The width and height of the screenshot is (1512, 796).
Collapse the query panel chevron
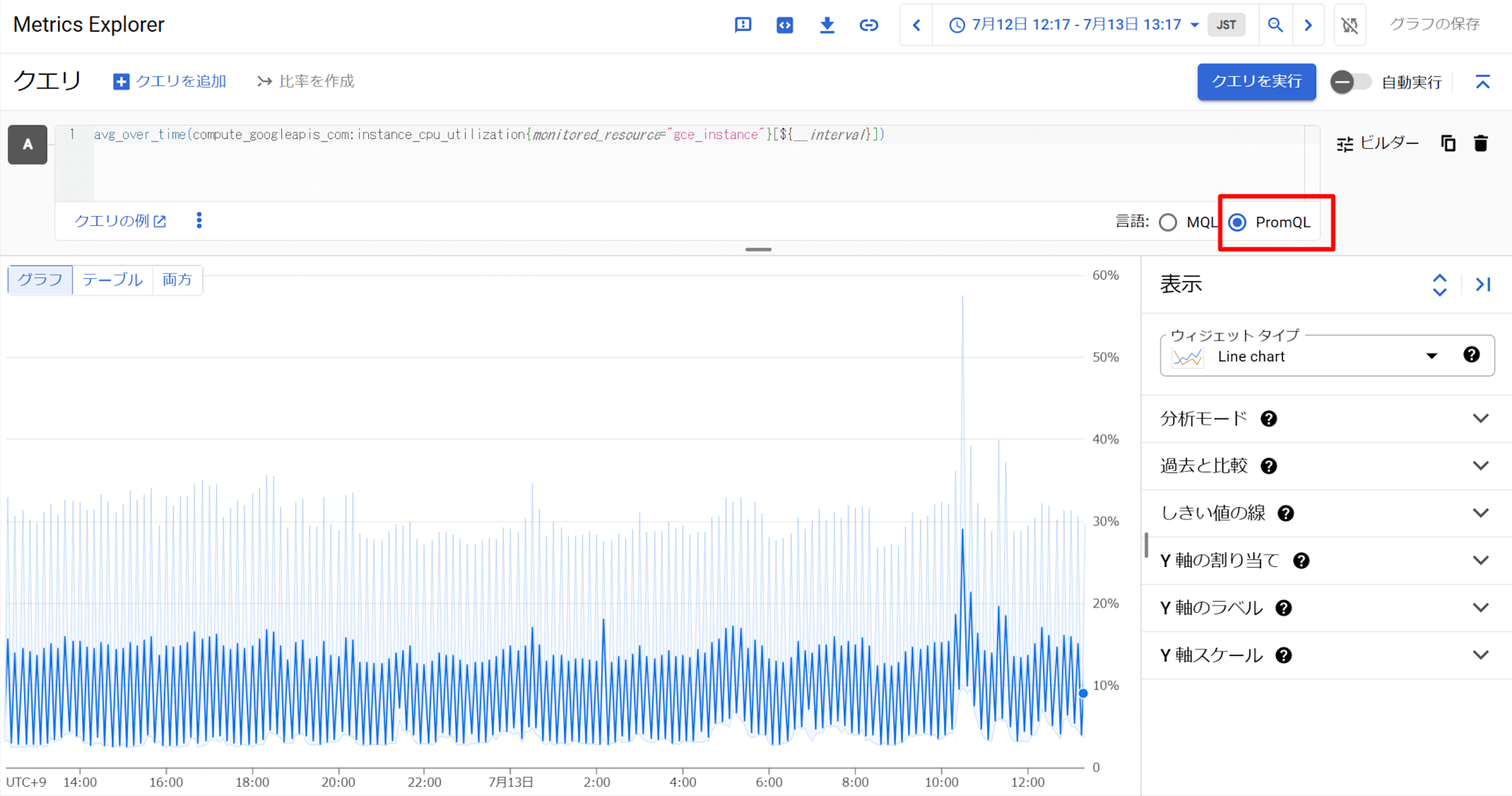(x=1483, y=82)
